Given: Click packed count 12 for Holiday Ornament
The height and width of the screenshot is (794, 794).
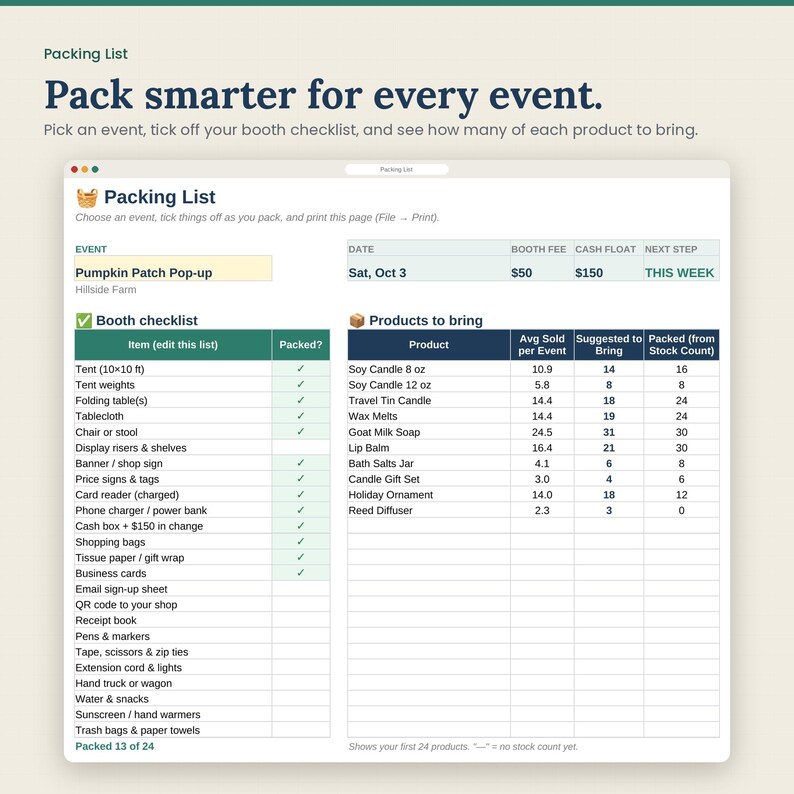Looking at the screenshot, I should [x=682, y=494].
